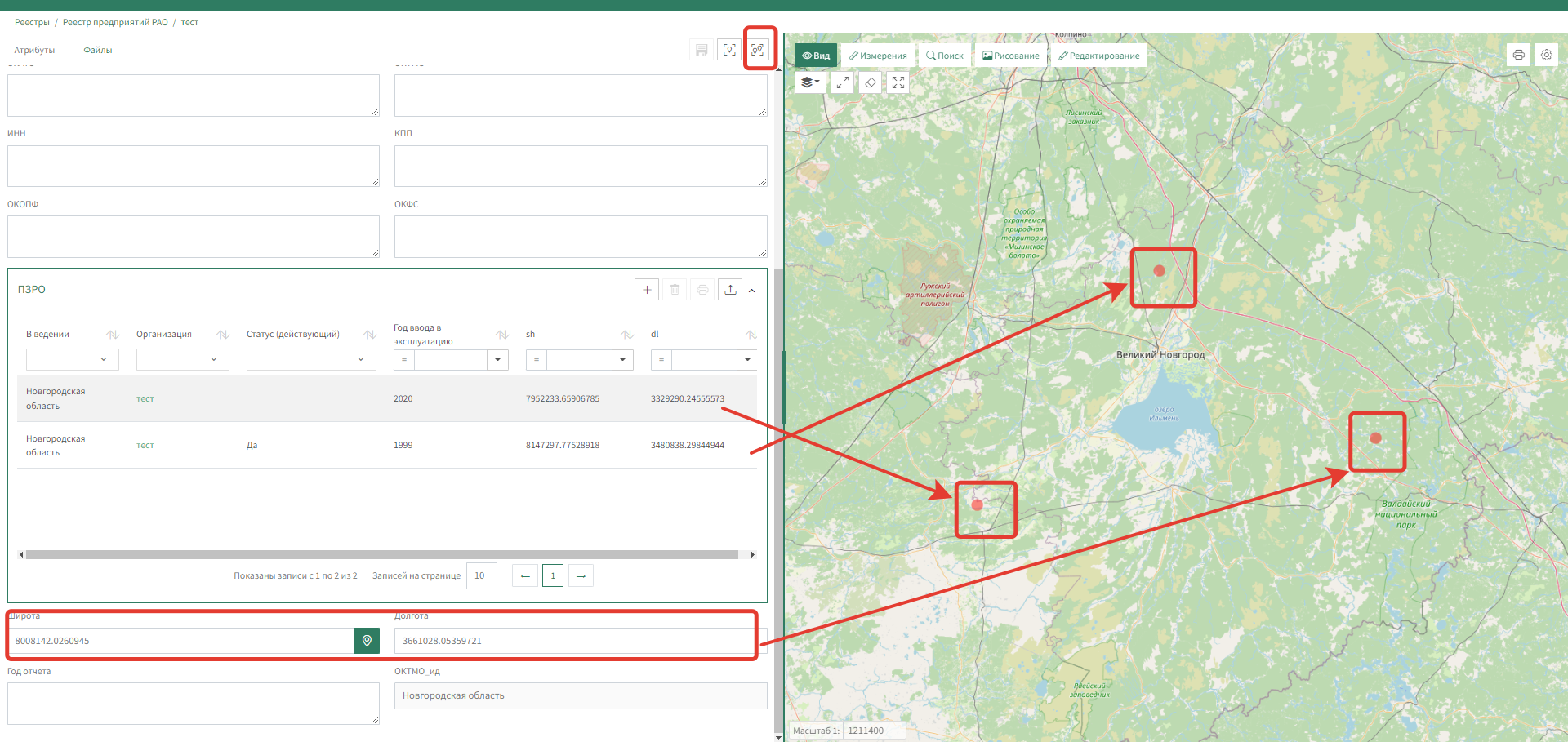Image resolution: width=1568 pixels, height=742 pixels.
Task: Toggle sort for Год ввода в эксплуатацию
Action: point(502,335)
